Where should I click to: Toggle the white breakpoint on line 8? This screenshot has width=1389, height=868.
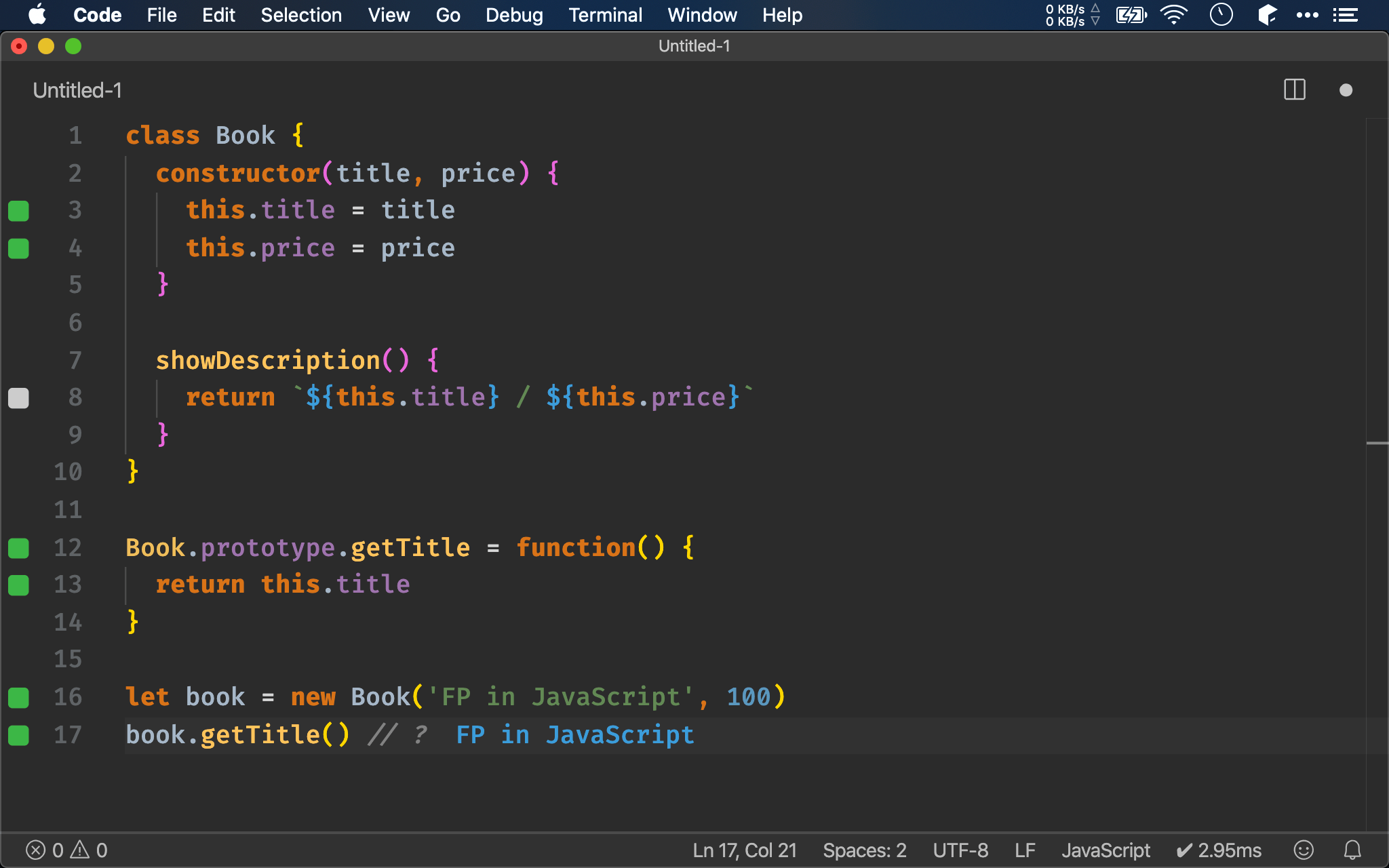click(x=18, y=397)
